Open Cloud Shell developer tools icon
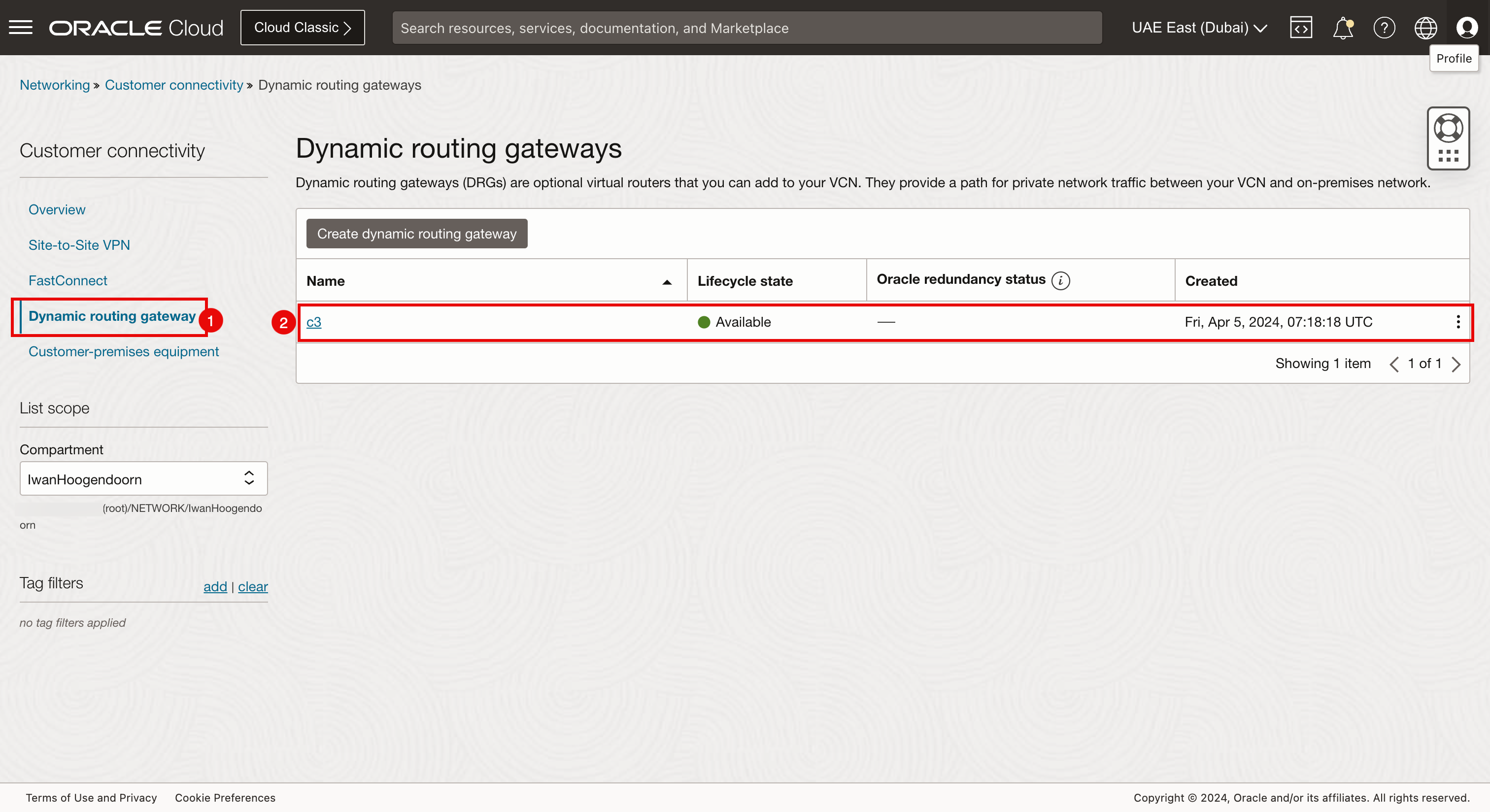Screen dimensions: 1490x812 pos(1301,27)
